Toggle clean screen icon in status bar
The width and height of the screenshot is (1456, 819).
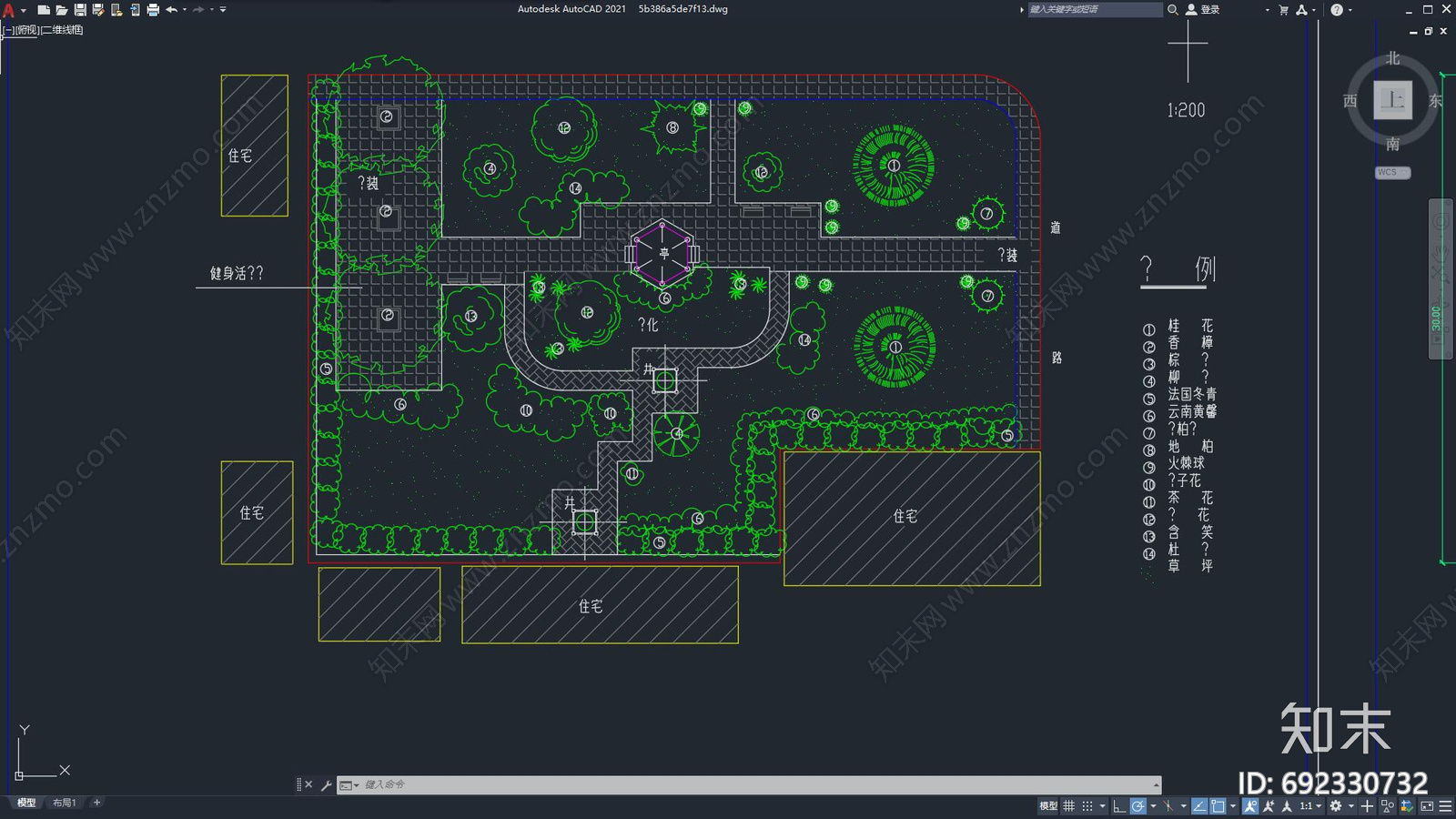1427,805
